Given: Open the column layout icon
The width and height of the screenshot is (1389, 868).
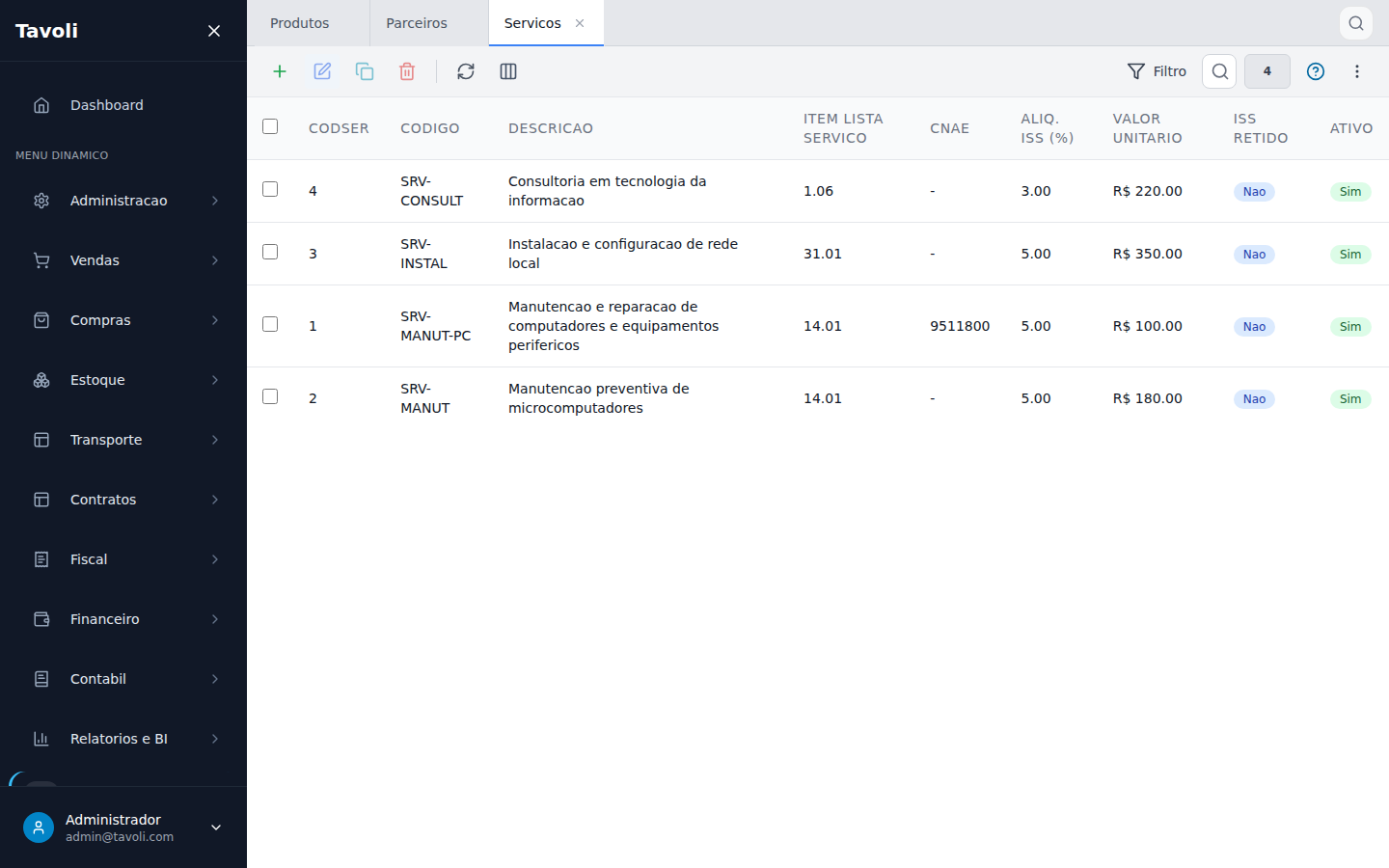Looking at the screenshot, I should (x=508, y=71).
